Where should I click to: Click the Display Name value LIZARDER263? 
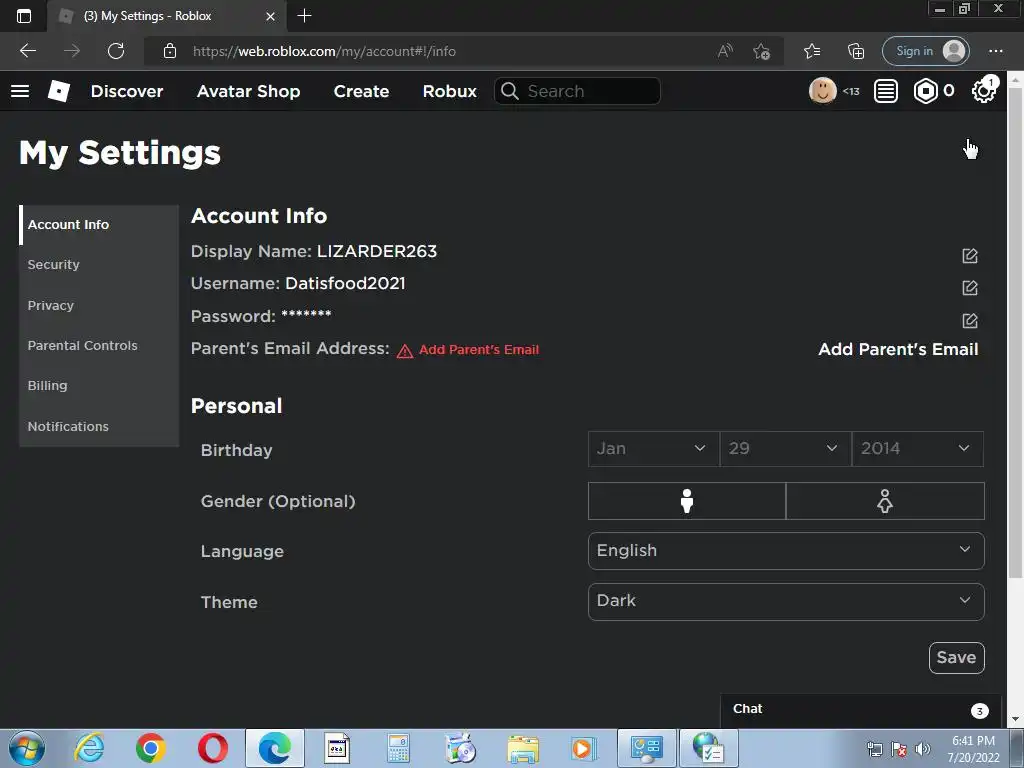click(x=377, y=251)
